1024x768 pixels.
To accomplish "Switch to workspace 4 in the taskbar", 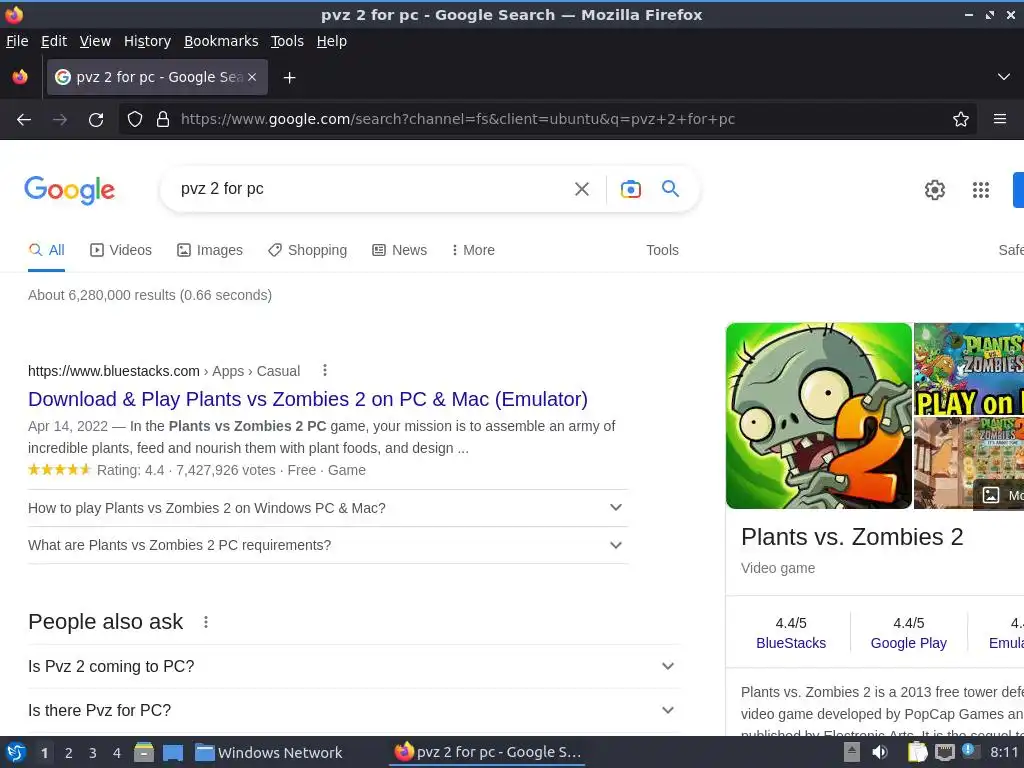I will point(117,753).
